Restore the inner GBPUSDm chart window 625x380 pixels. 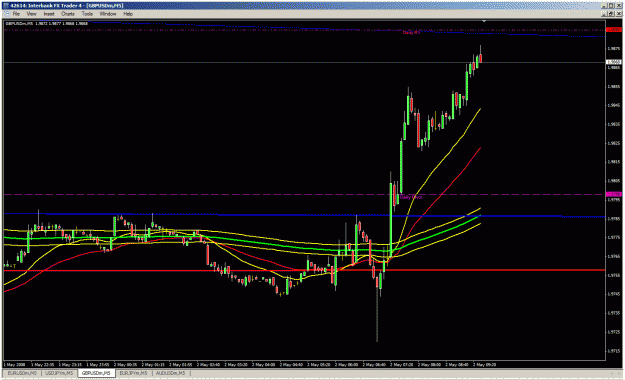(612, 14)
